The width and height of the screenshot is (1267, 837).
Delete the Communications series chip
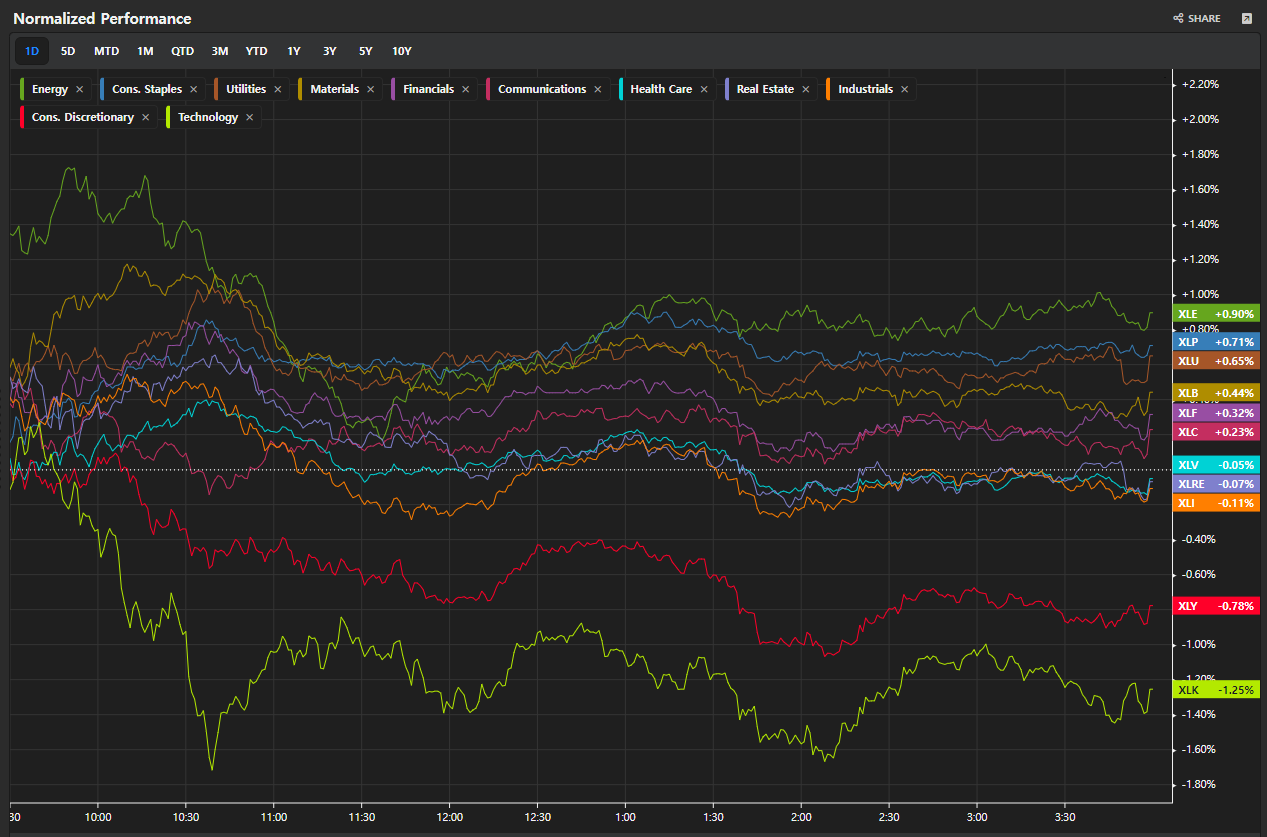point(598,89)
